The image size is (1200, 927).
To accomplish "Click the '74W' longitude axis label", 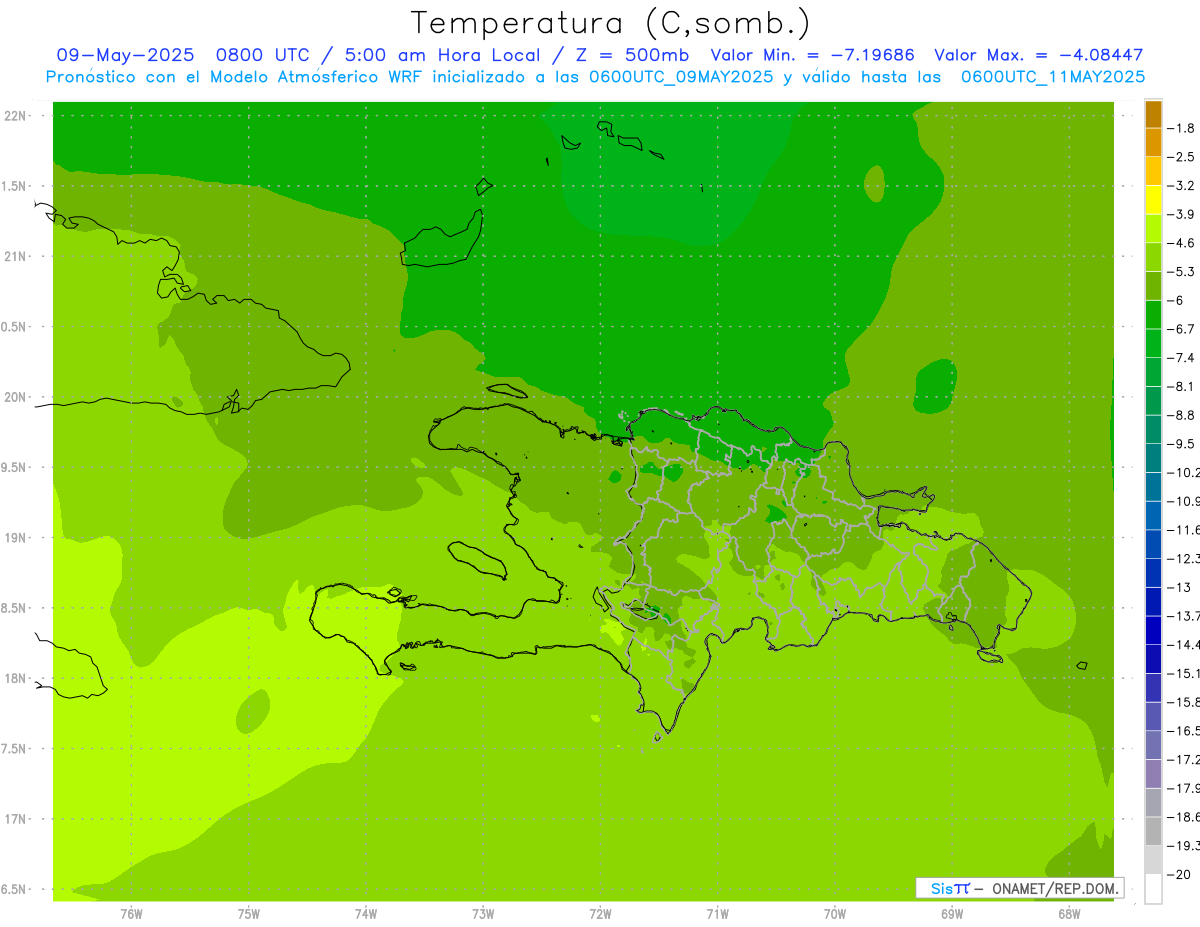I will coord(366,913).
